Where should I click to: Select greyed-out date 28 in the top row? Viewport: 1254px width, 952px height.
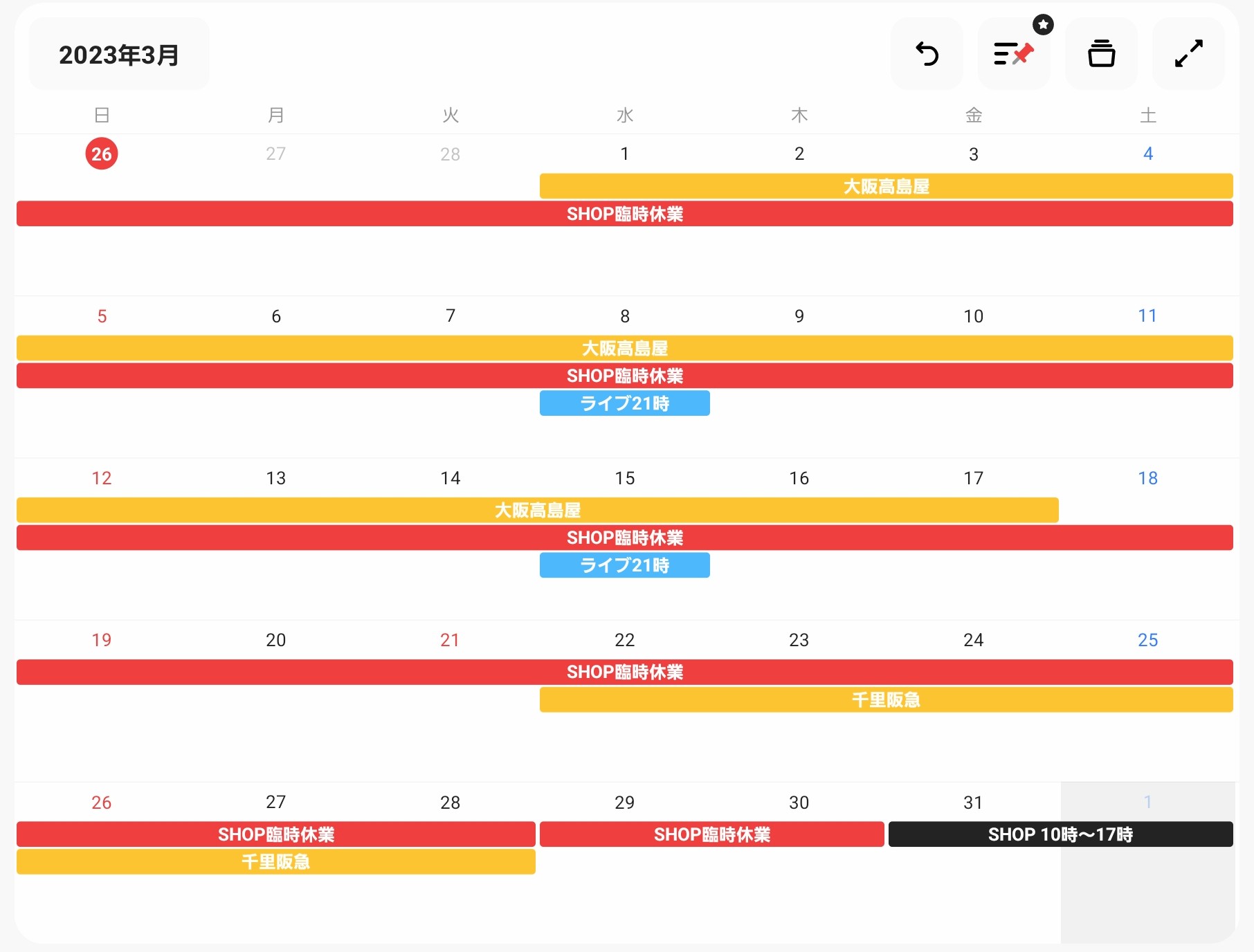click(451, 154)
